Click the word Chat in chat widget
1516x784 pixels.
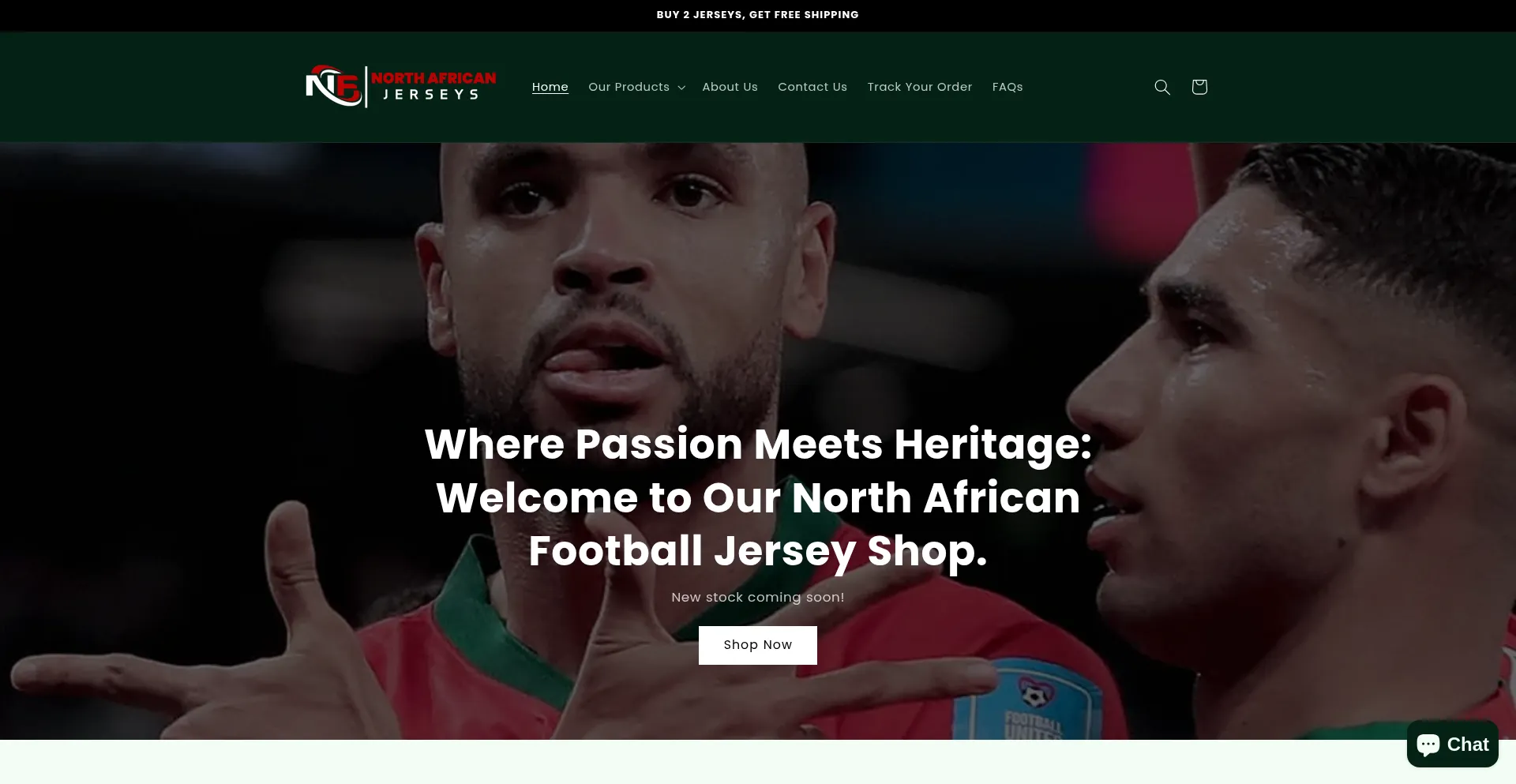(x=1467, y=745)
